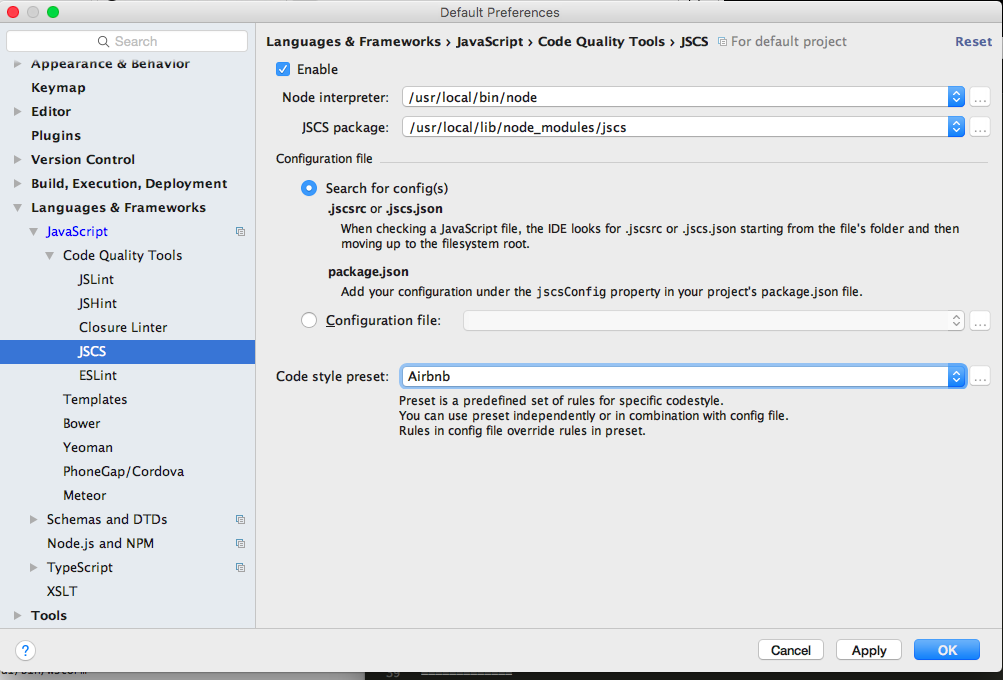The width and height of the screenshot is (1003, 680).
Task: Click the per-project settings icon beside JavaScript
Action: 240,231
